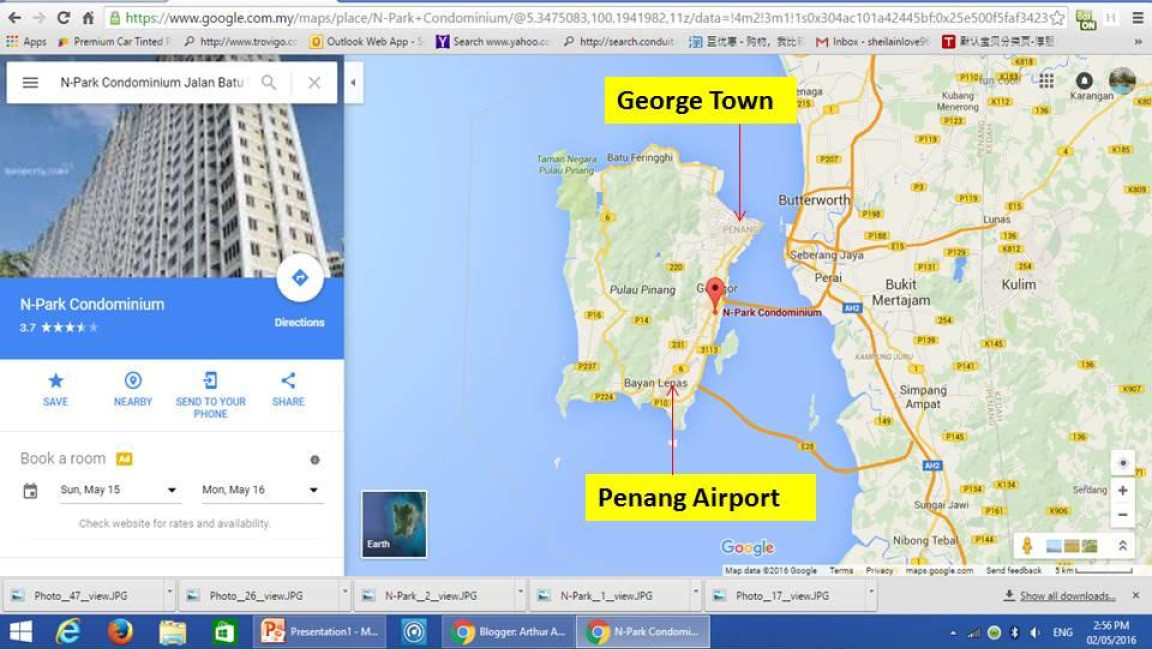Open options arrow for Photo_26_view.JPG
Screen dimensions: 1152x650
click(x=345, y=591)
